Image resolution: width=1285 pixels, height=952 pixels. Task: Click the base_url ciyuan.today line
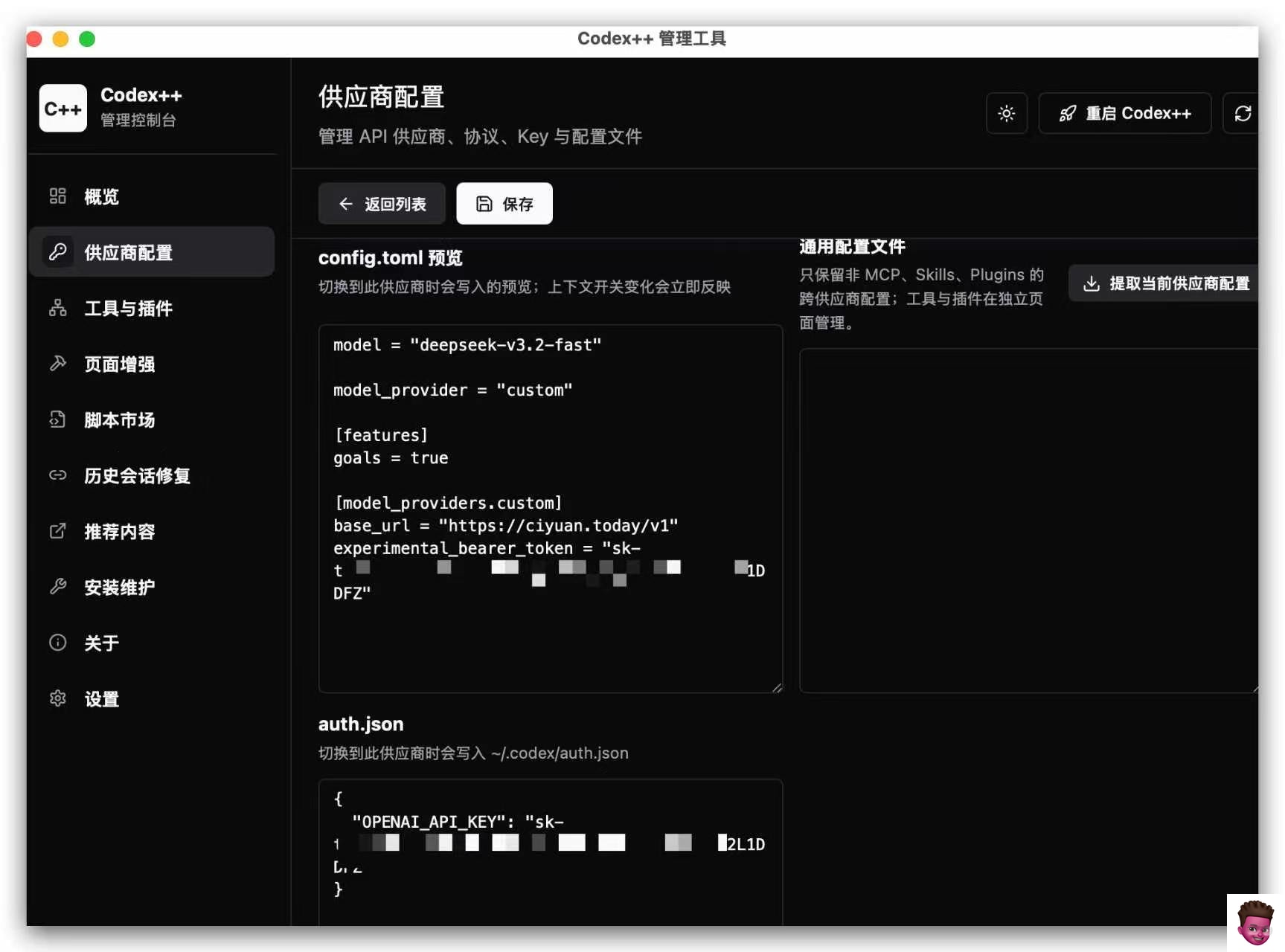point(506,526)
